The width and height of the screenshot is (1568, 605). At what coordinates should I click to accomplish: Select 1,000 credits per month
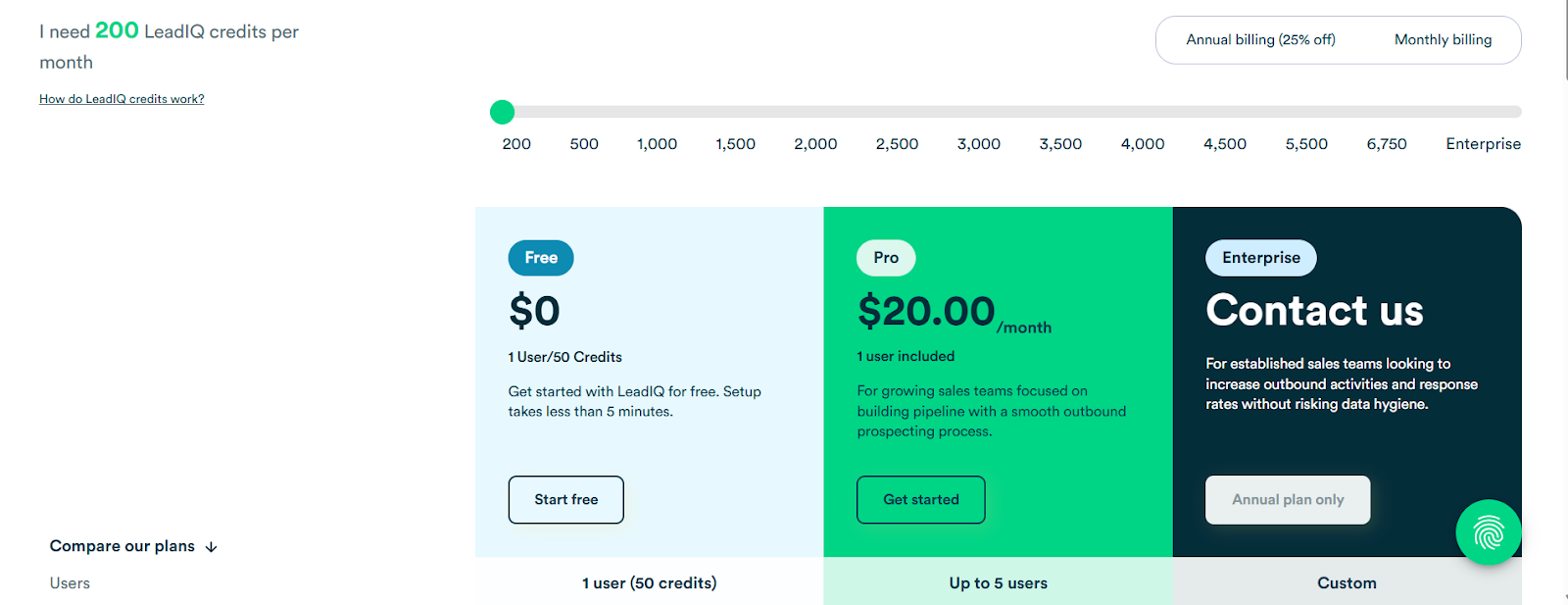coord(657,143)
